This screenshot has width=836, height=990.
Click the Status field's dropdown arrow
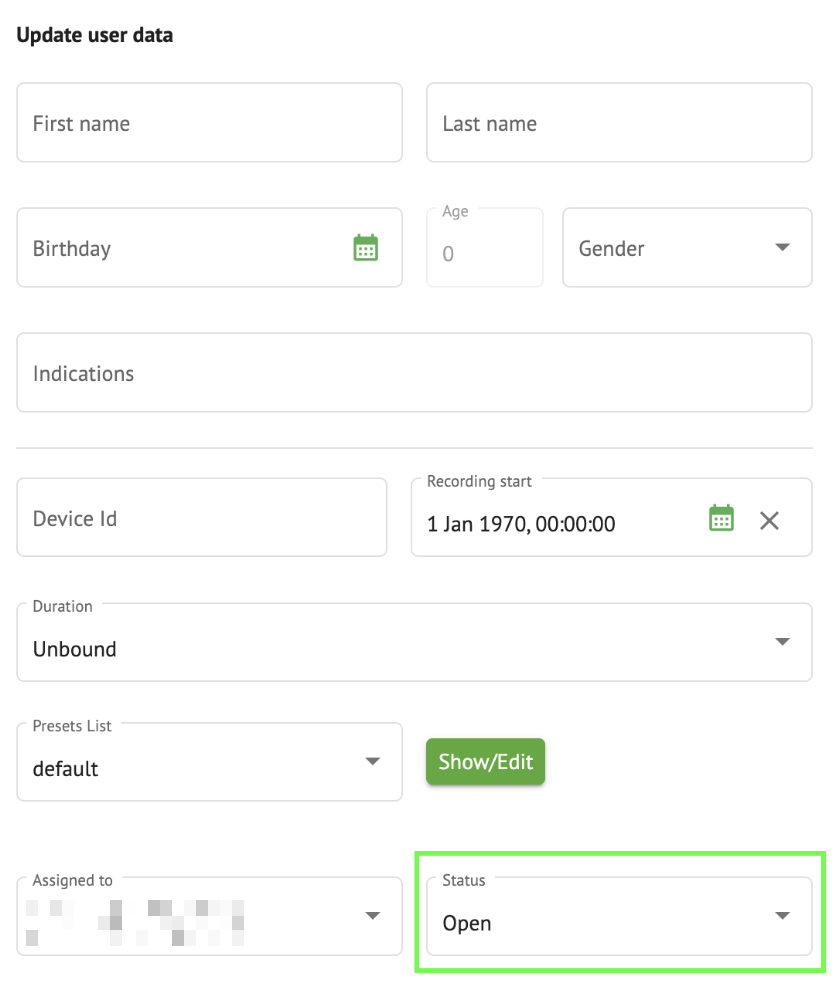[x=782, y=916]
